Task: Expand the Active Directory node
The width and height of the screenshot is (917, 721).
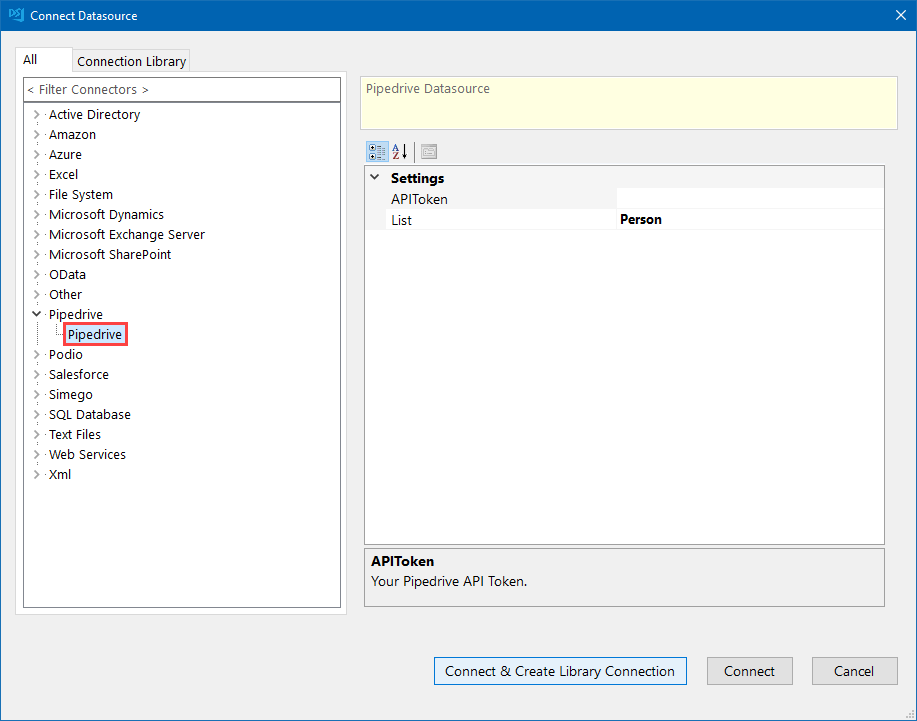Action: point(36,115)
